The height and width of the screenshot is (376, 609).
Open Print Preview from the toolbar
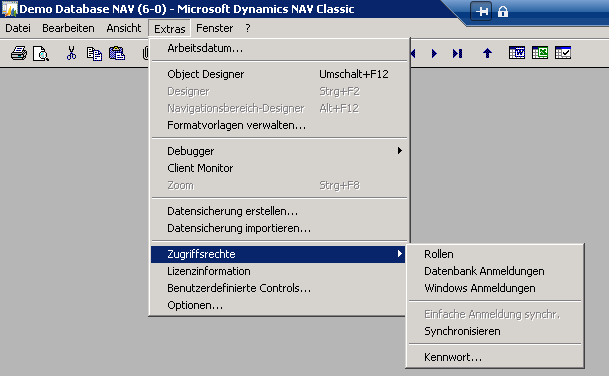point(41,53)
